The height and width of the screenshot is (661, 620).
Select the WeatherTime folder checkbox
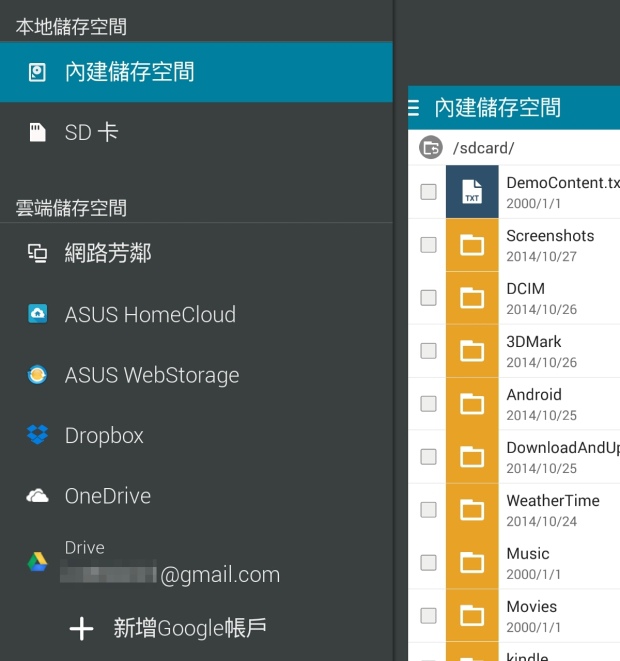(428, 510)
